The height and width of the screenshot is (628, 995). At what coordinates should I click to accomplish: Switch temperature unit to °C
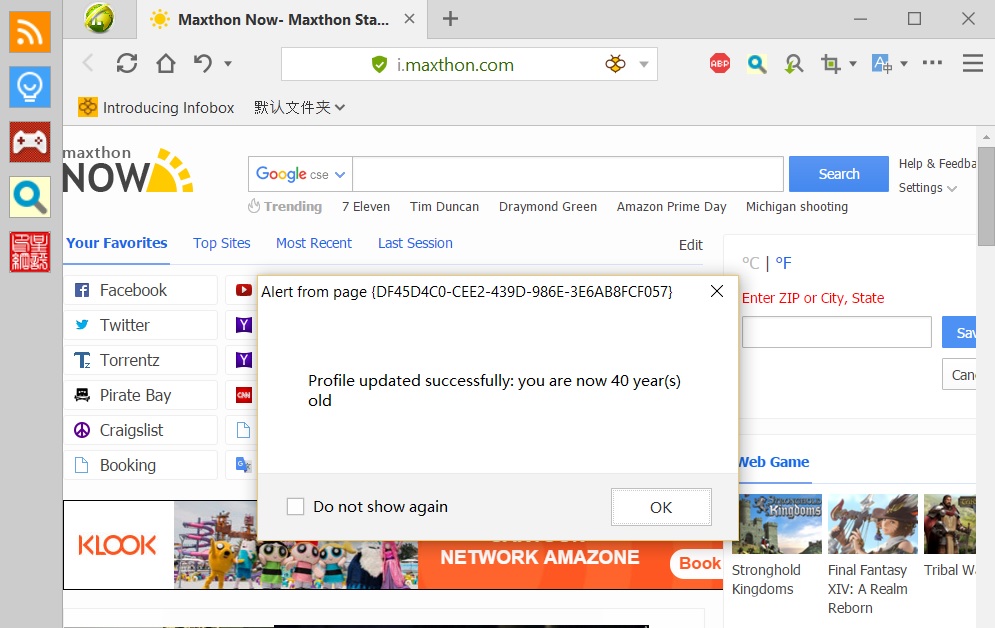pos(751,263)
